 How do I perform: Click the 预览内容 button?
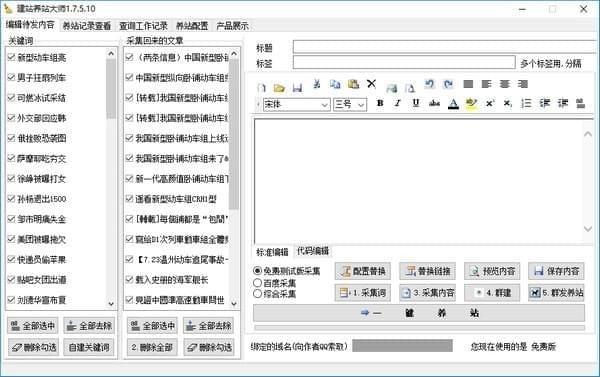tap(492, 271)
